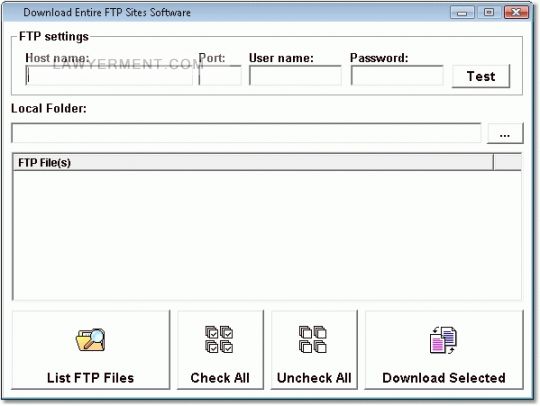Close the Download Entire FTP Sites window

[x=516, y=12]
